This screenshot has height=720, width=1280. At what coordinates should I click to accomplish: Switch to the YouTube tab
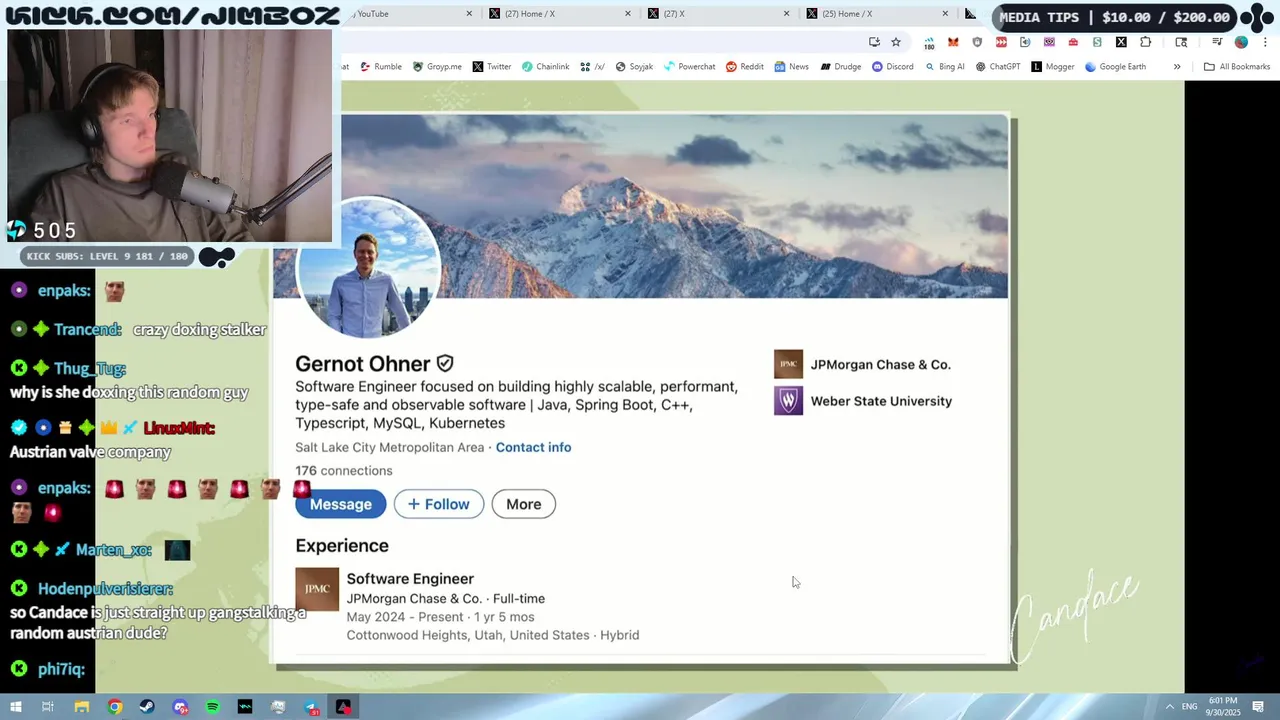click(405, 14)
